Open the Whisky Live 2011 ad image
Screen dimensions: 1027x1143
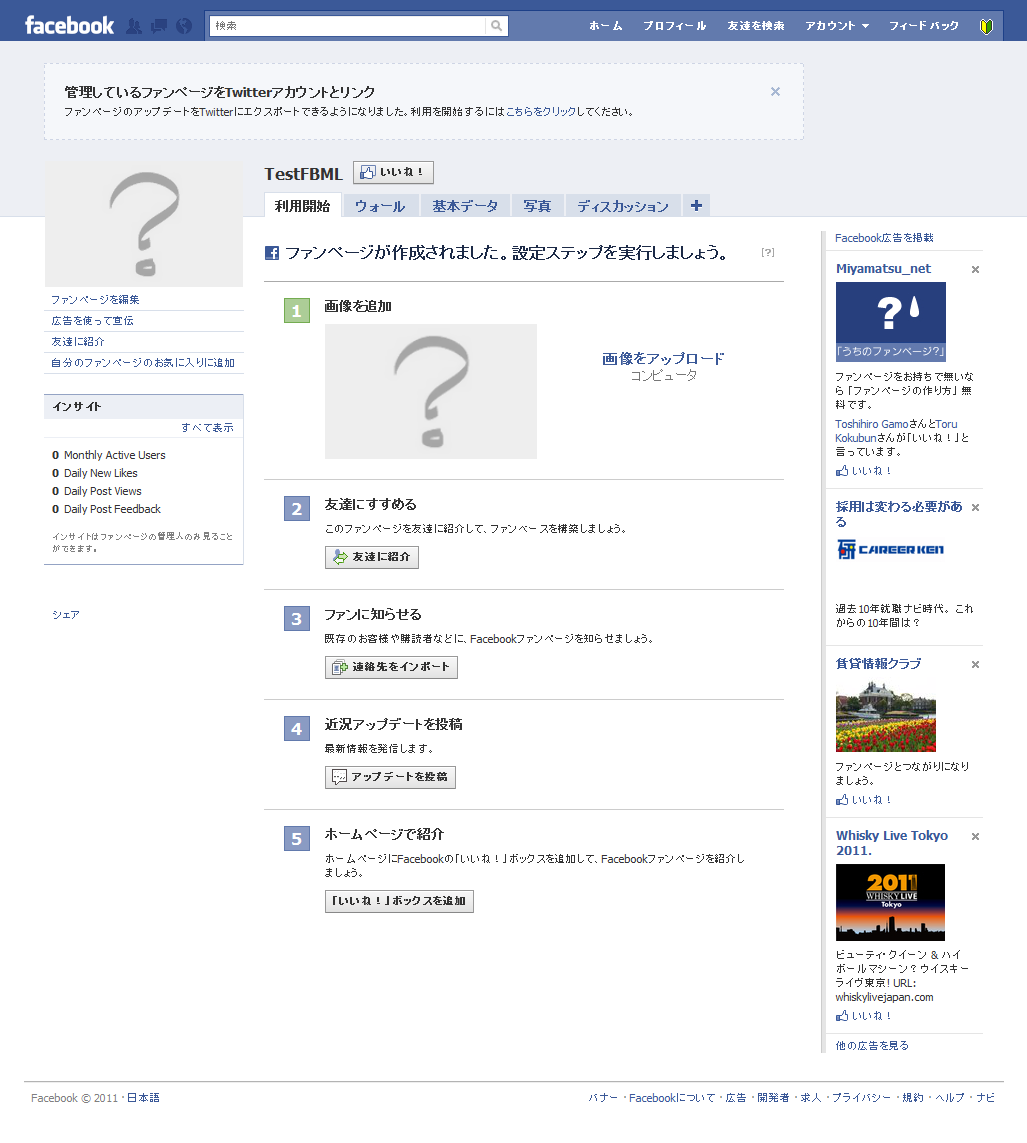[x=890, y=902]
